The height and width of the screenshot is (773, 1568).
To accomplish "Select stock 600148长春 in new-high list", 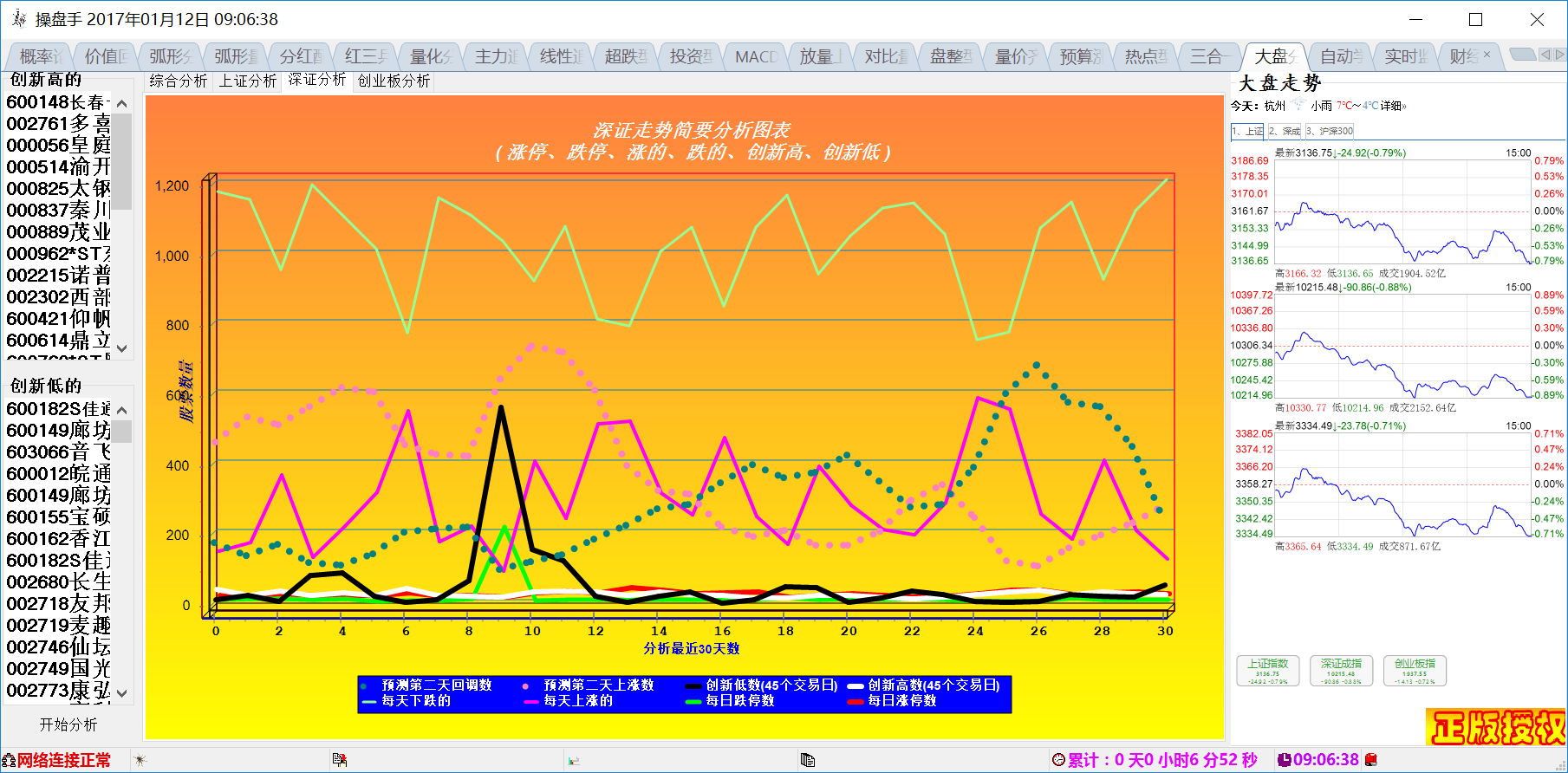I will [58, 102].
